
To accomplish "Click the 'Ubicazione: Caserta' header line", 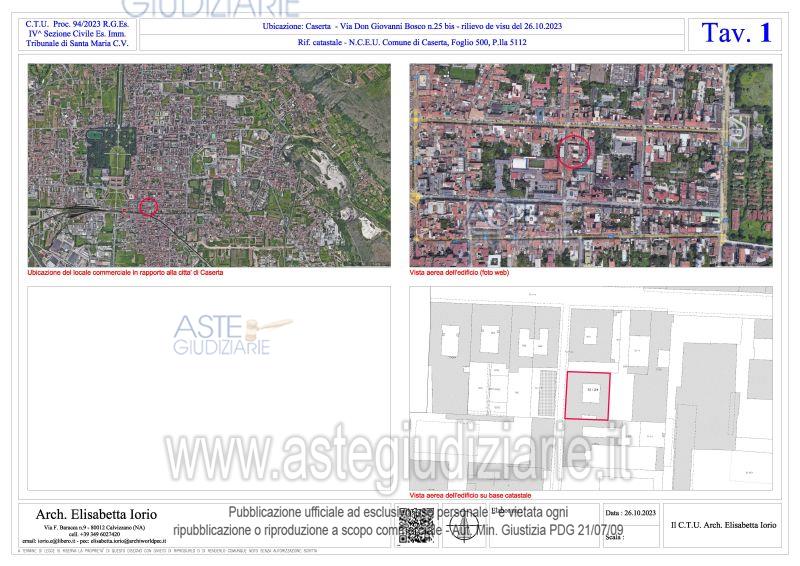I will (x=413, y=26).
